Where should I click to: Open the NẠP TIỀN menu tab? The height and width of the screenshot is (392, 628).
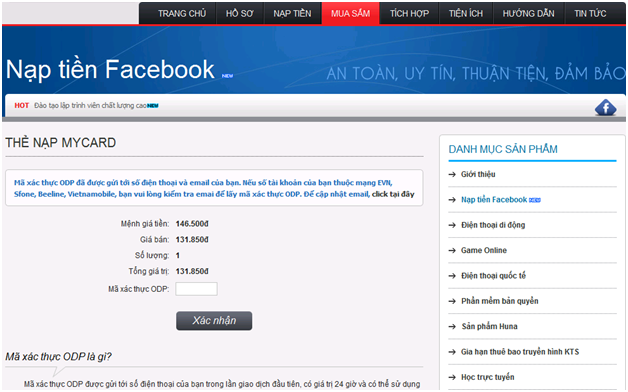(x=292, y=14)
